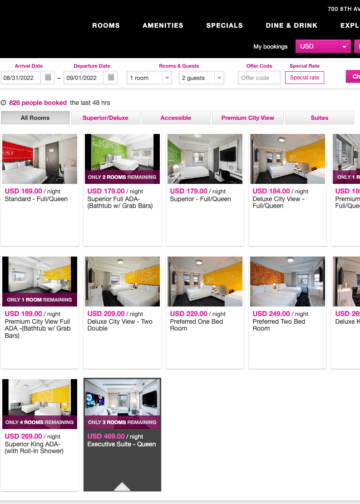Open the departure date calendar icon

coord(111,77)
